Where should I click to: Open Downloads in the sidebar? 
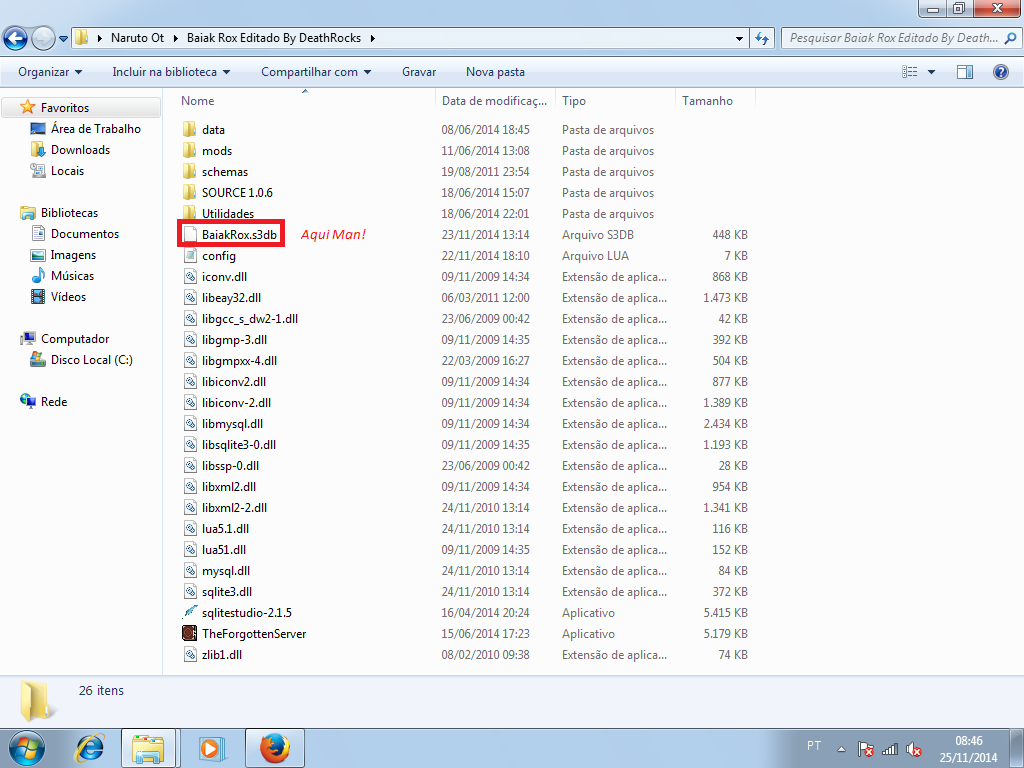(x=80, y=150)
